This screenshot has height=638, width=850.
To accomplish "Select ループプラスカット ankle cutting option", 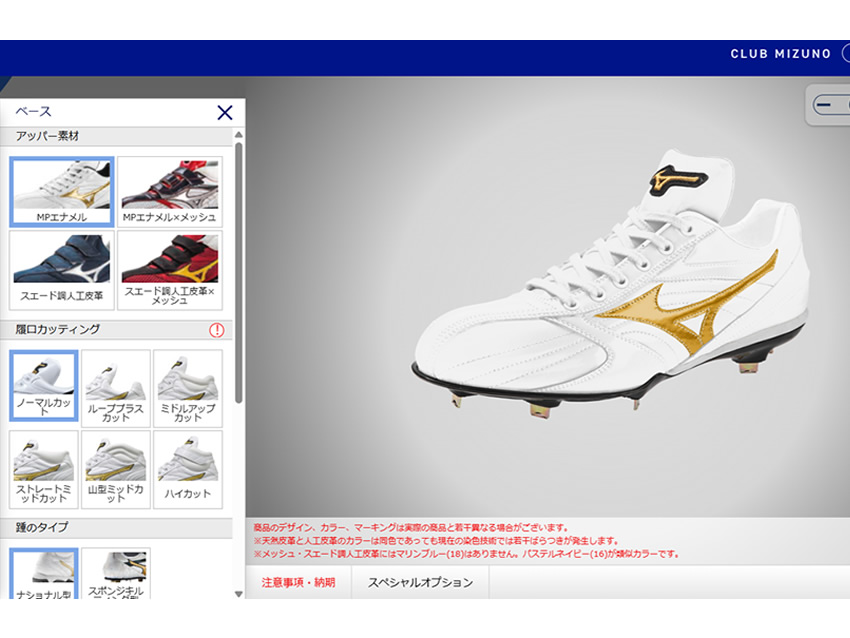I will [115, 388].
